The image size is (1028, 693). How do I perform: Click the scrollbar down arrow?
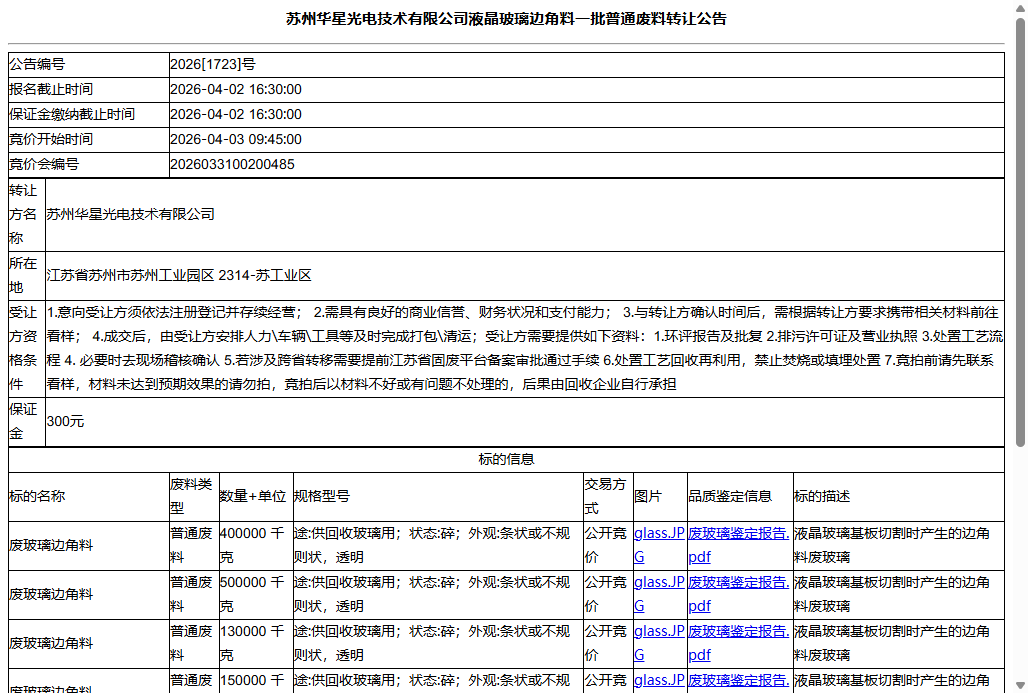[x=1020, y=685]
